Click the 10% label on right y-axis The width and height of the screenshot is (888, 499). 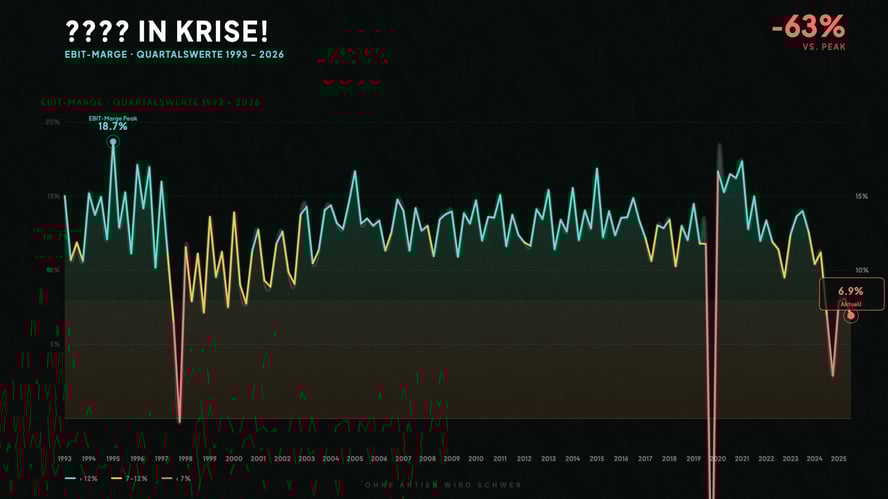click(x=861, y=270)
